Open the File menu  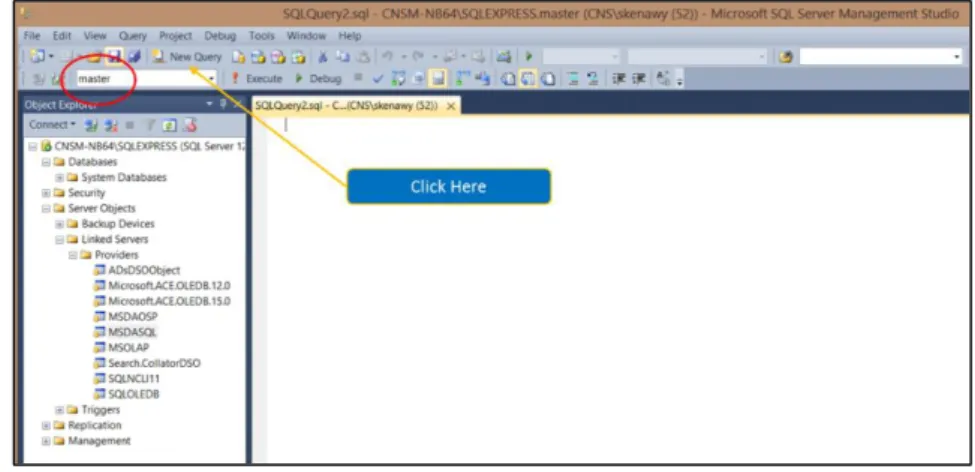(32, 35)
